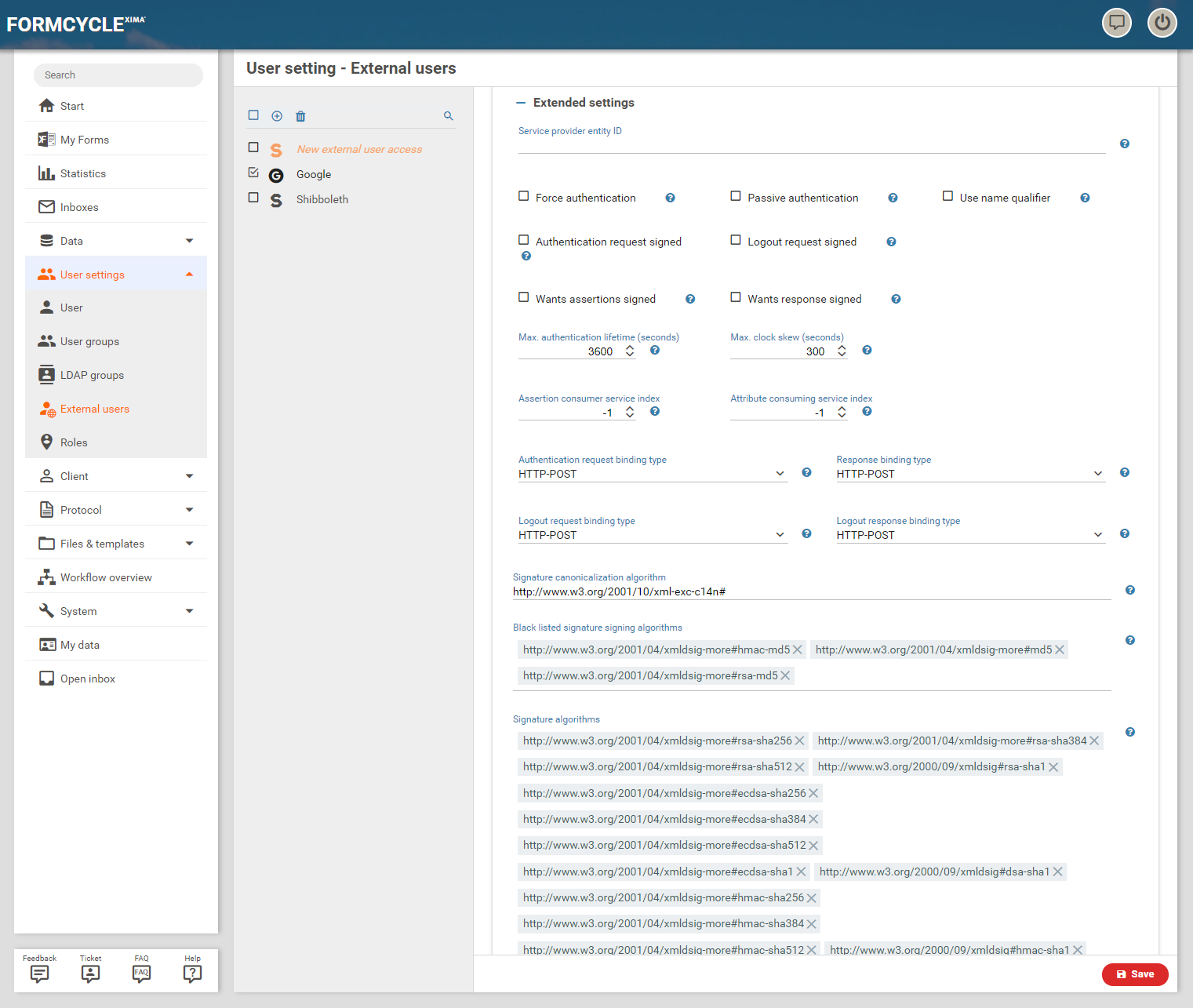1193x1008 pixels.
Task: Show help for Signature algorithms
Action: [x=1130, y=732]
